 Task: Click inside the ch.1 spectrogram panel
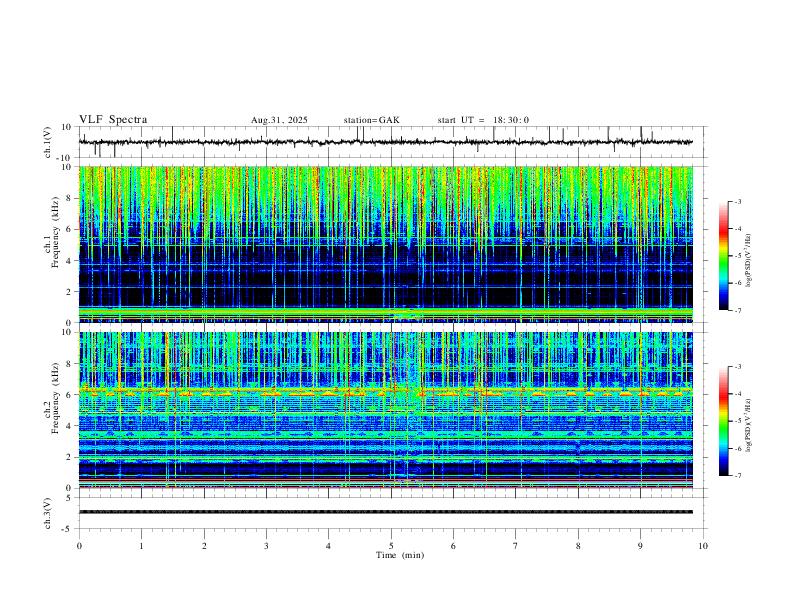[x=386, y=244]
